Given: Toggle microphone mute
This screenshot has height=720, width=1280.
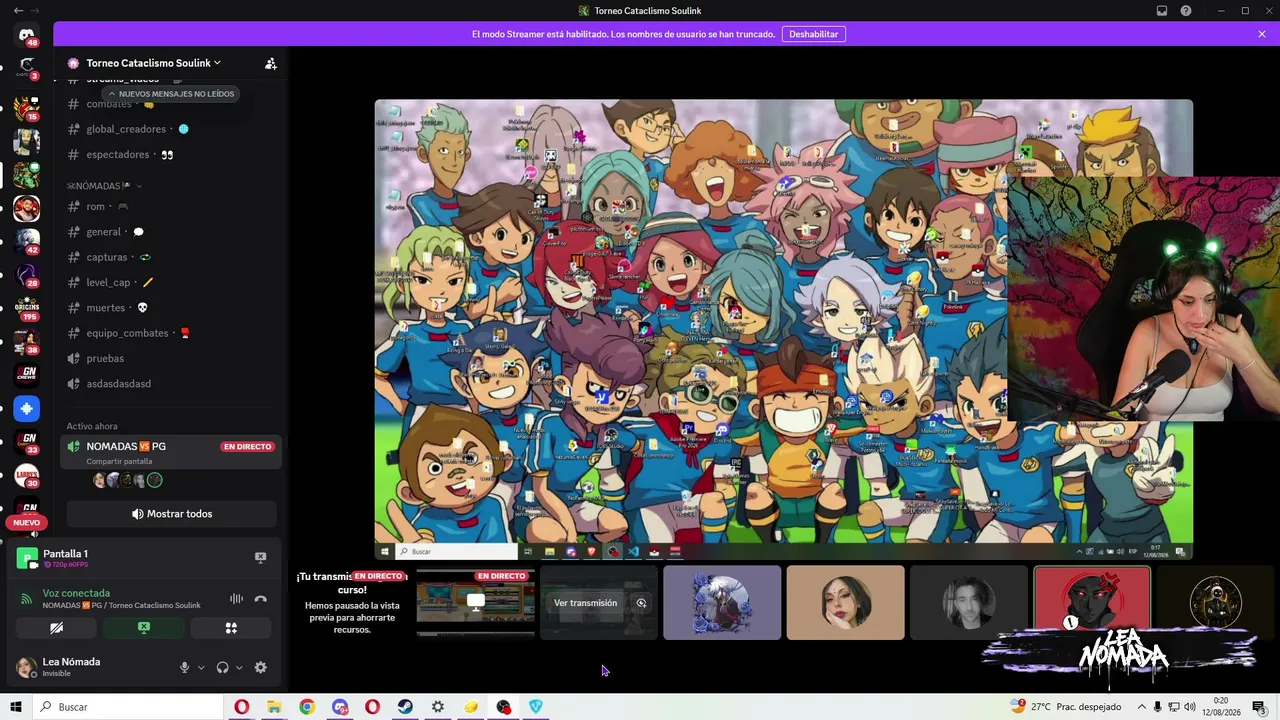Looking at the screenshot, I should coord(184,667).
